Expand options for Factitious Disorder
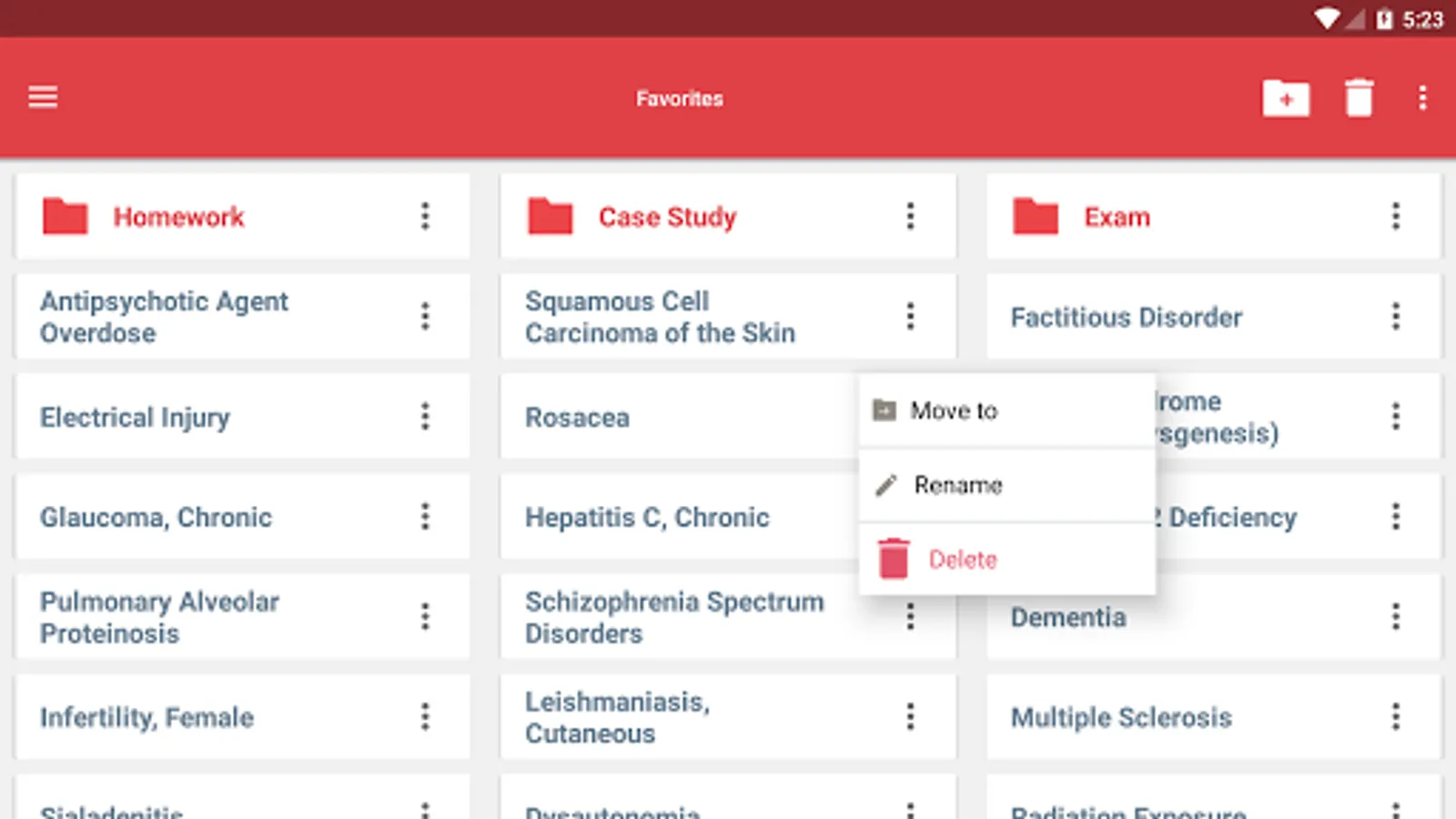 1395,317
